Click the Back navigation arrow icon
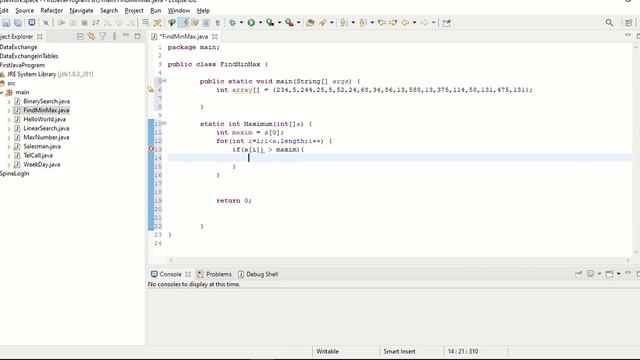Image resolution: width=640 pixels, height=360 pixels. pyautogui.click(x=406, y=23)
